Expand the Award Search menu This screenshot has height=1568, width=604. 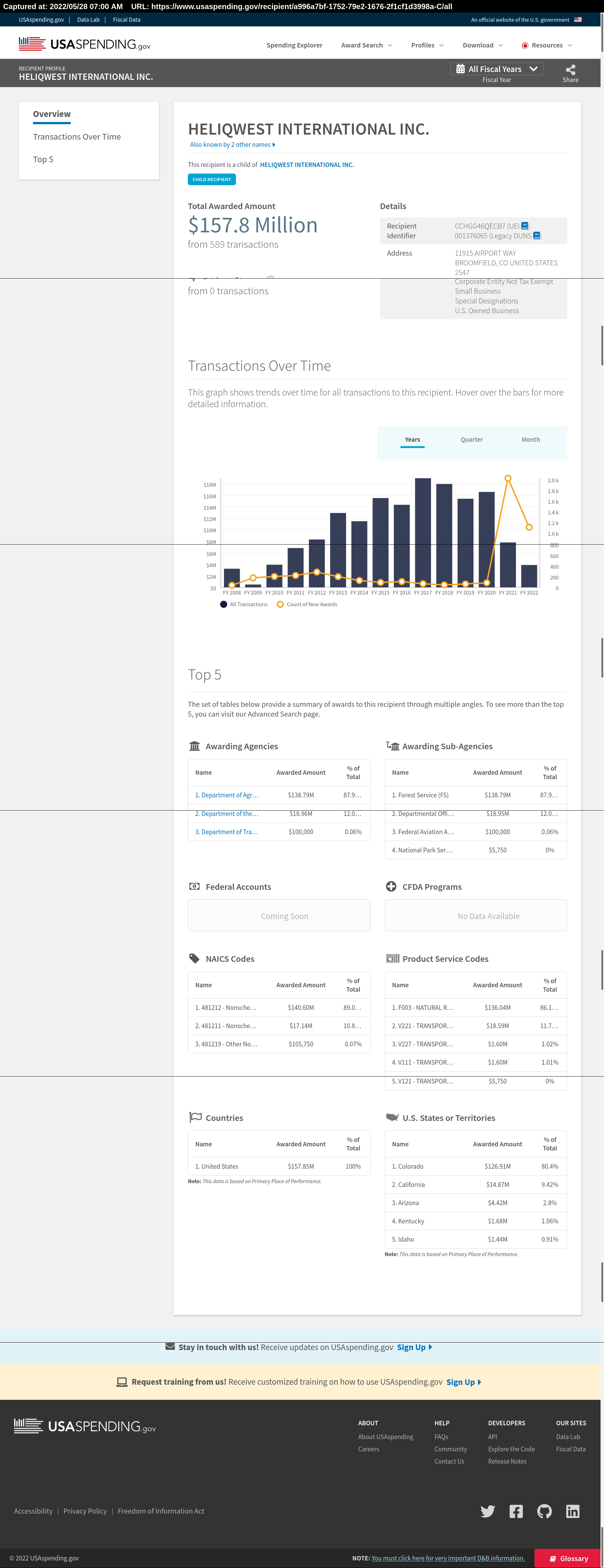tap(366, 45)
